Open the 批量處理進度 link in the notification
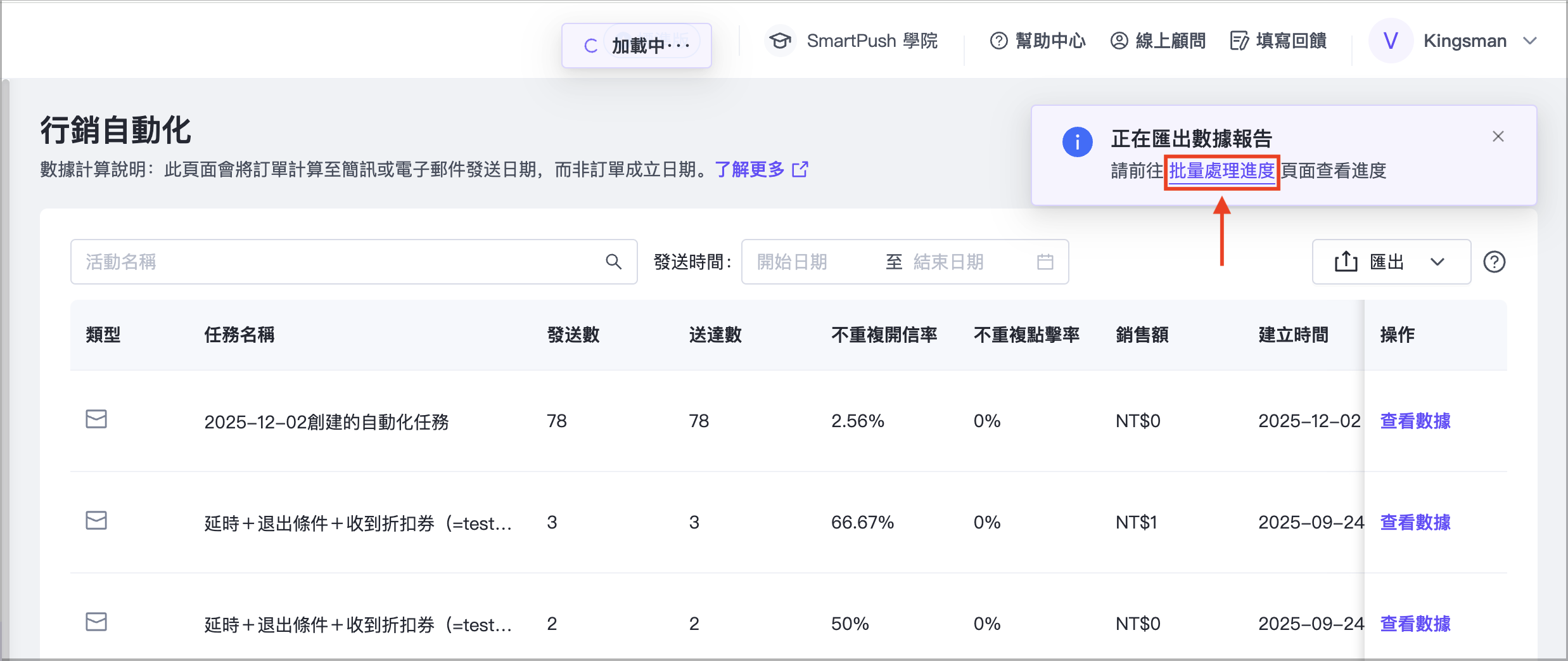 [1221, 170]
